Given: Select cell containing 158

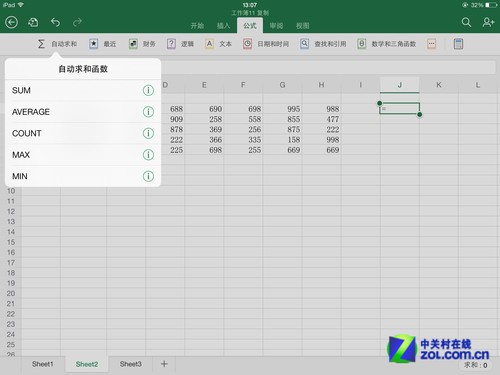Looking at the screenshot, I should (x=283, y=140).
